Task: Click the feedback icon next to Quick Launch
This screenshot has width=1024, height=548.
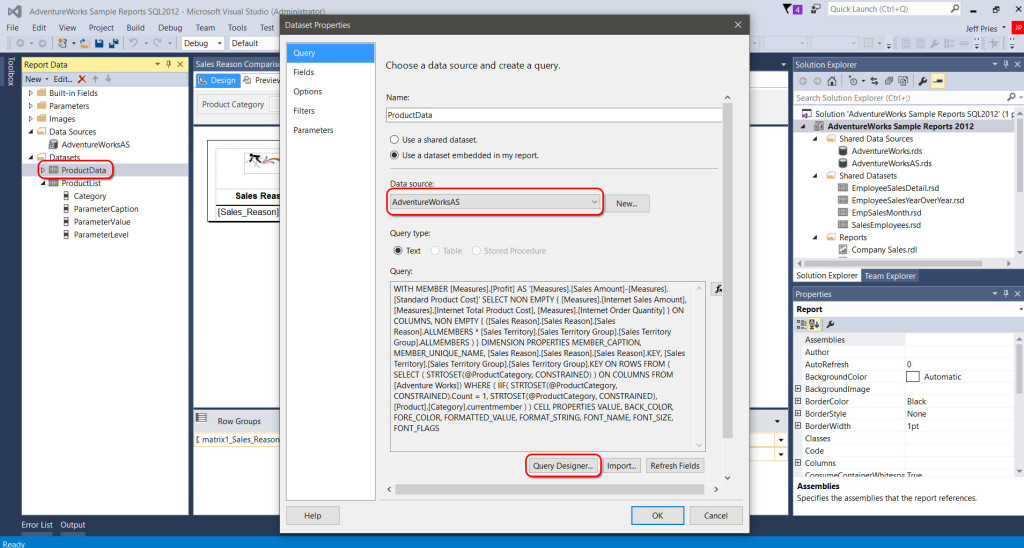Action: (816, 9)
